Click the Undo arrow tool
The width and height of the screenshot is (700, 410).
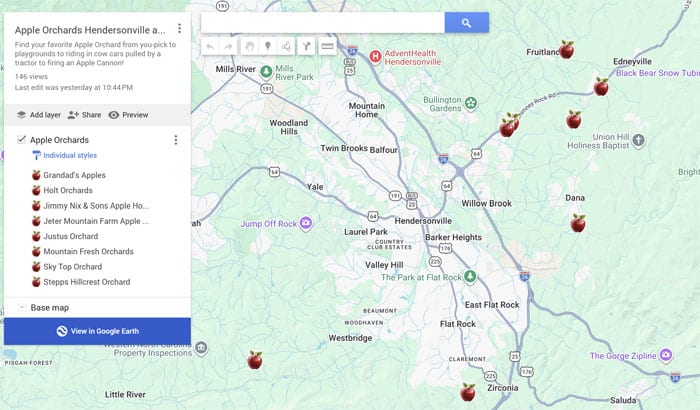click(210, 46)
